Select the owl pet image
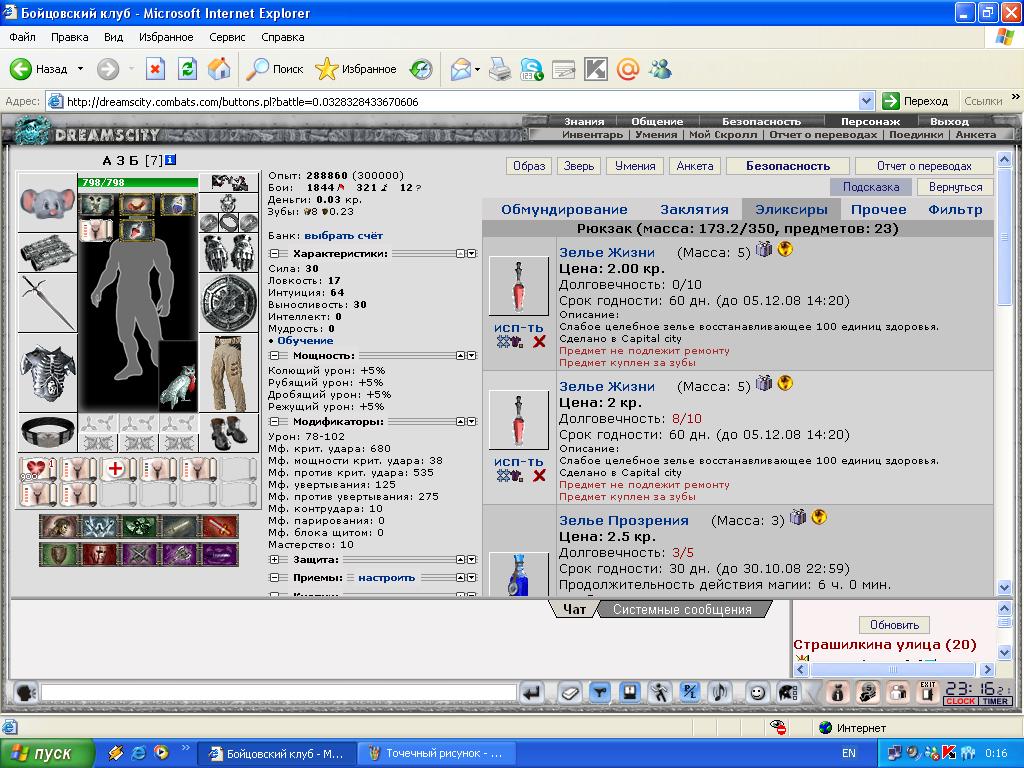Viewport: 1024px width, 768px height. point(178,378)
